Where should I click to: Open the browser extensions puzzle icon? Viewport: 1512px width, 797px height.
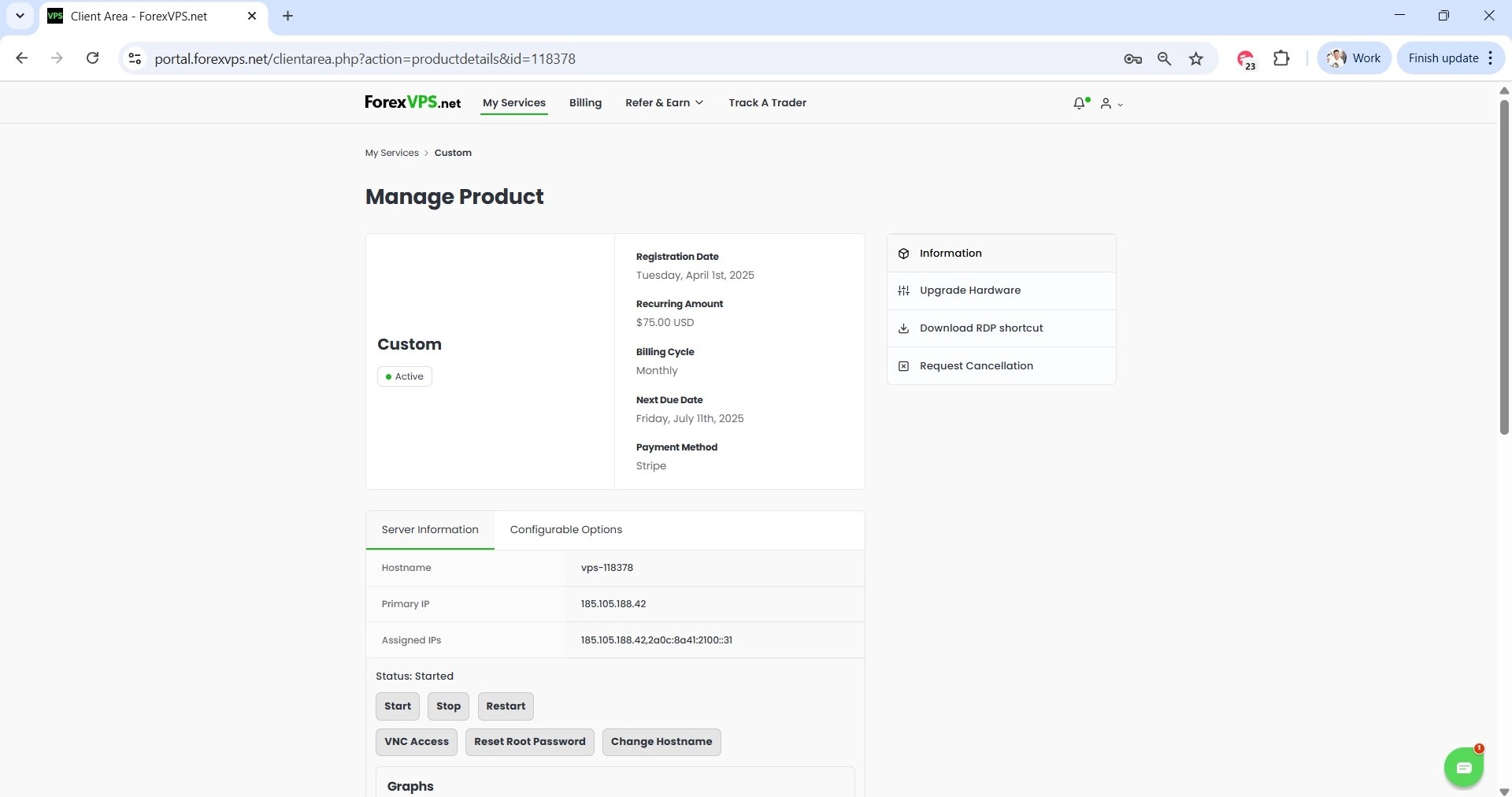[x=1281, y=58]
